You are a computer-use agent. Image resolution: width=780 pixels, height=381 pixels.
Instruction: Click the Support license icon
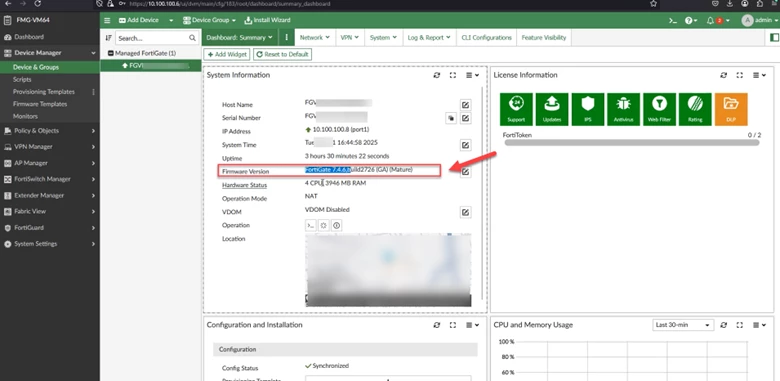[x=516, y=109]
